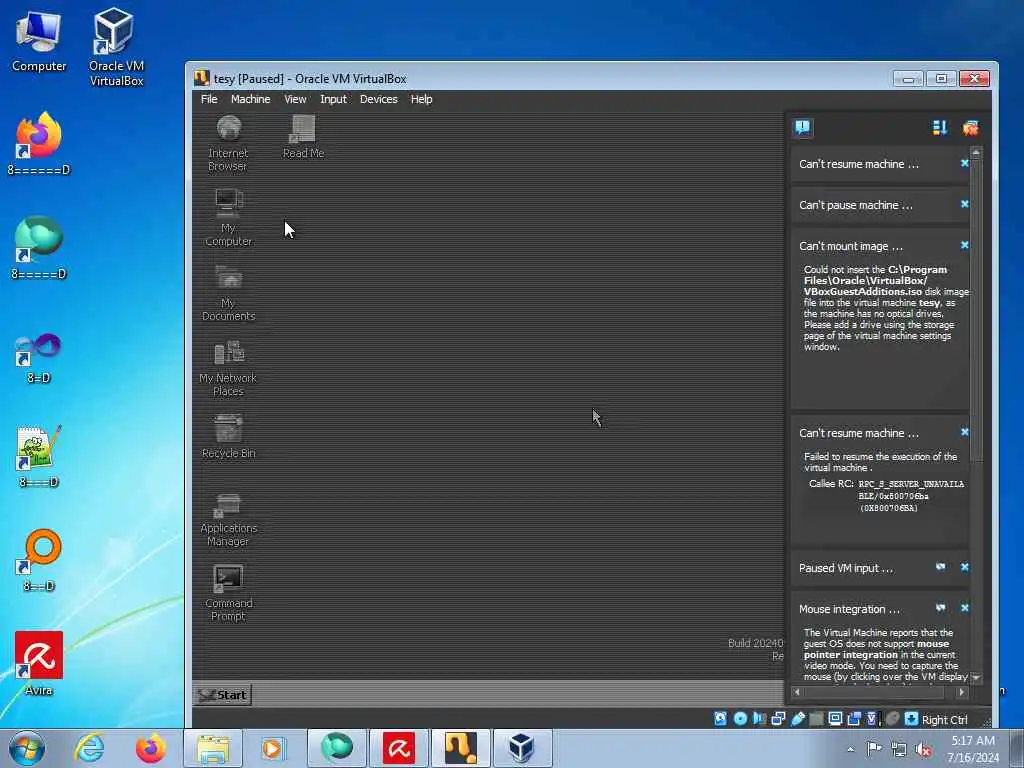Click the network adapters status icon
This screenshot has height=768, width=1024.
(x=778, y=719)
